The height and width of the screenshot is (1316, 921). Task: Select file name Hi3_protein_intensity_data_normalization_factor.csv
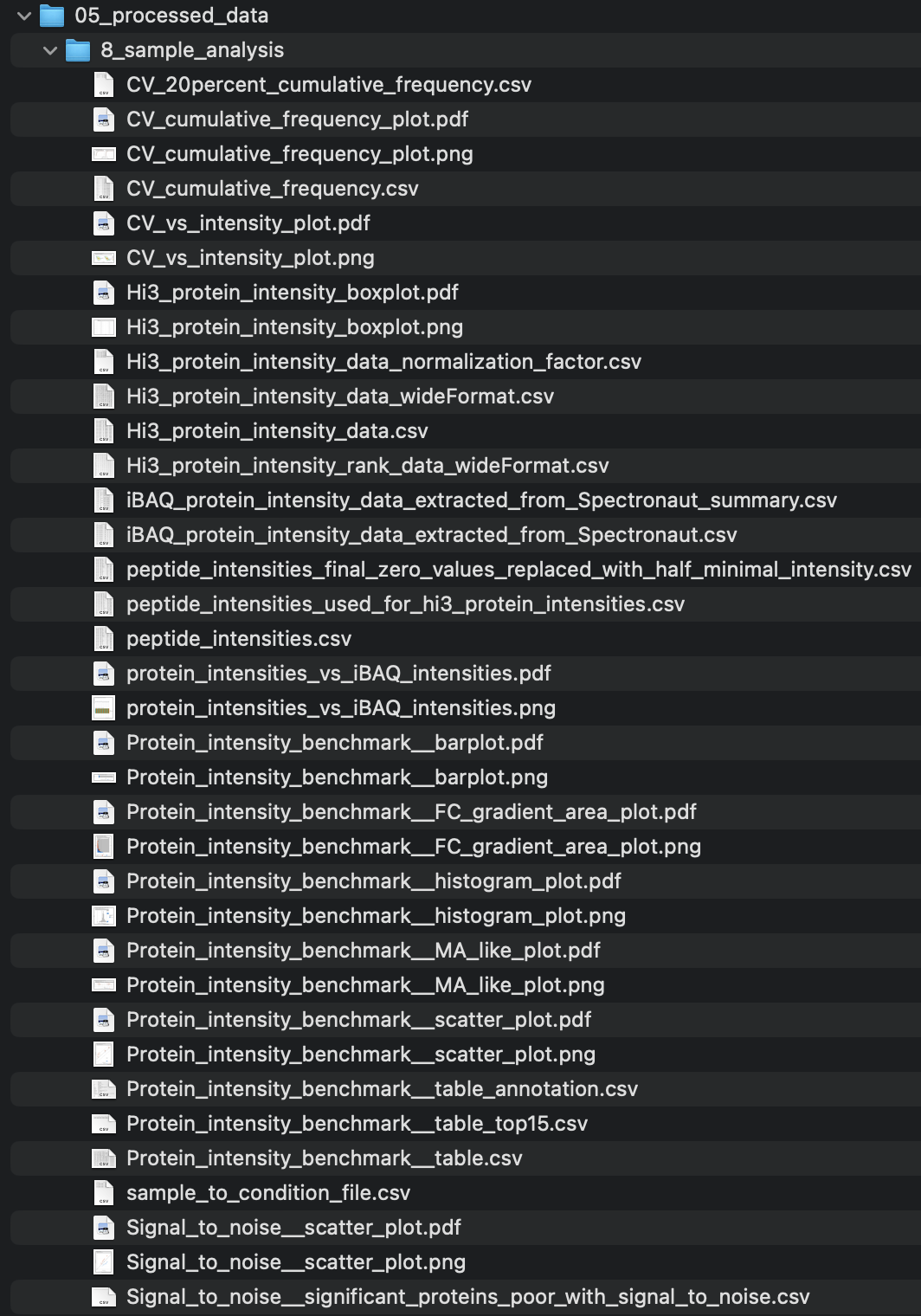coord(384,362)
